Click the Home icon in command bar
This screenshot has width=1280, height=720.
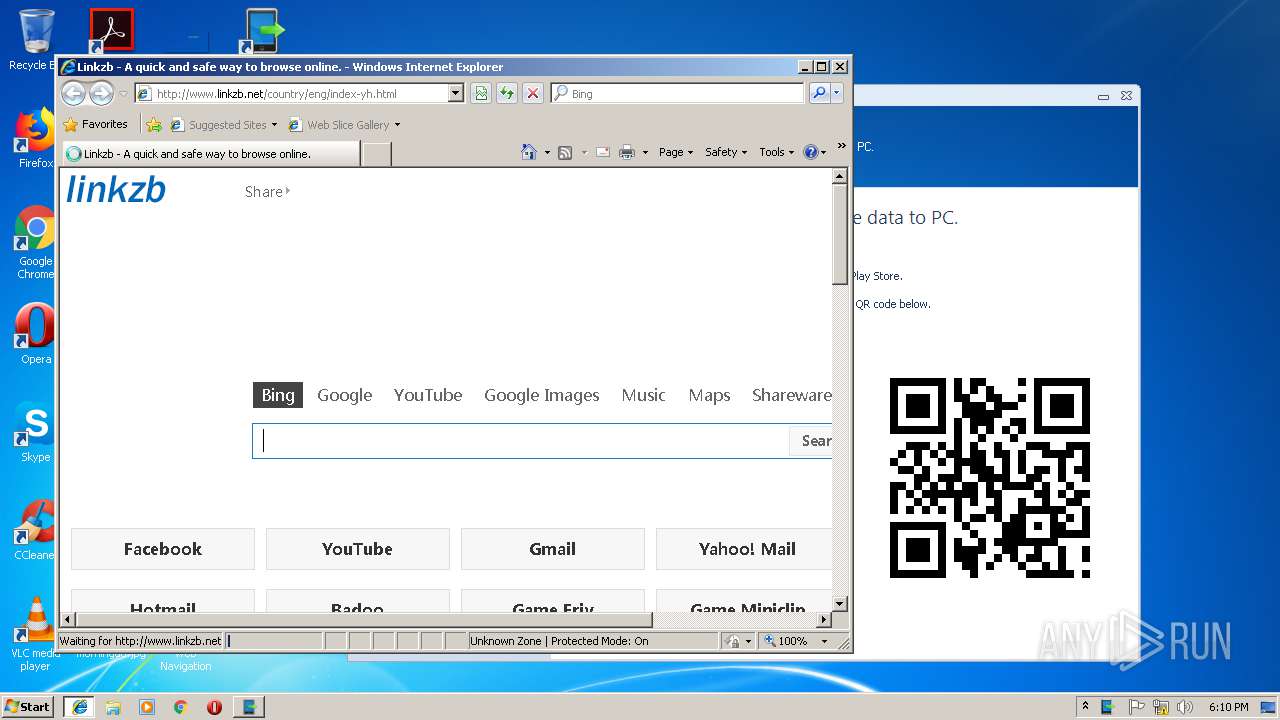[529, 152]
